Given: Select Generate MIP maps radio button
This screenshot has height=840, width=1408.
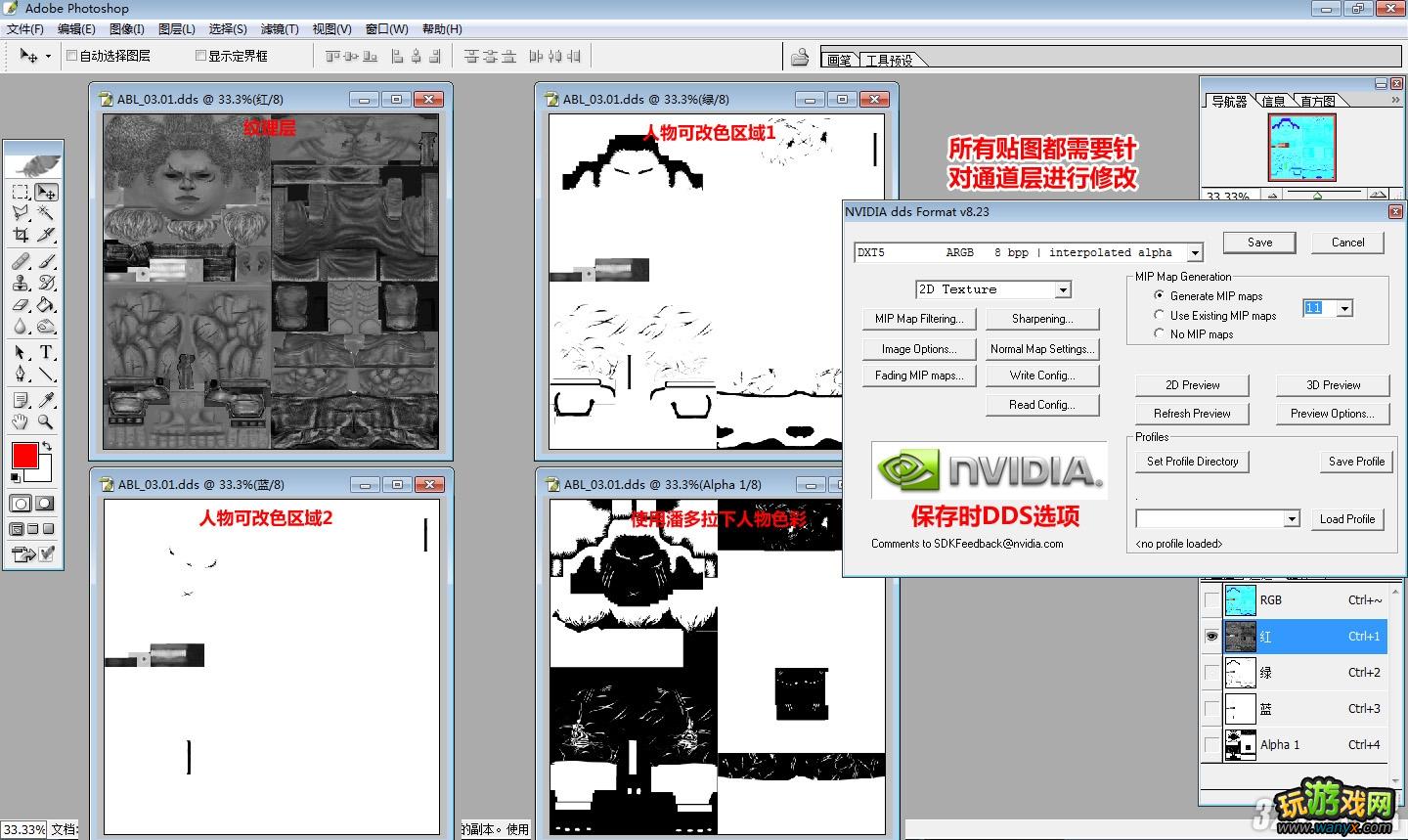Looking at the screenshot, I should (x=1160, y=295).
